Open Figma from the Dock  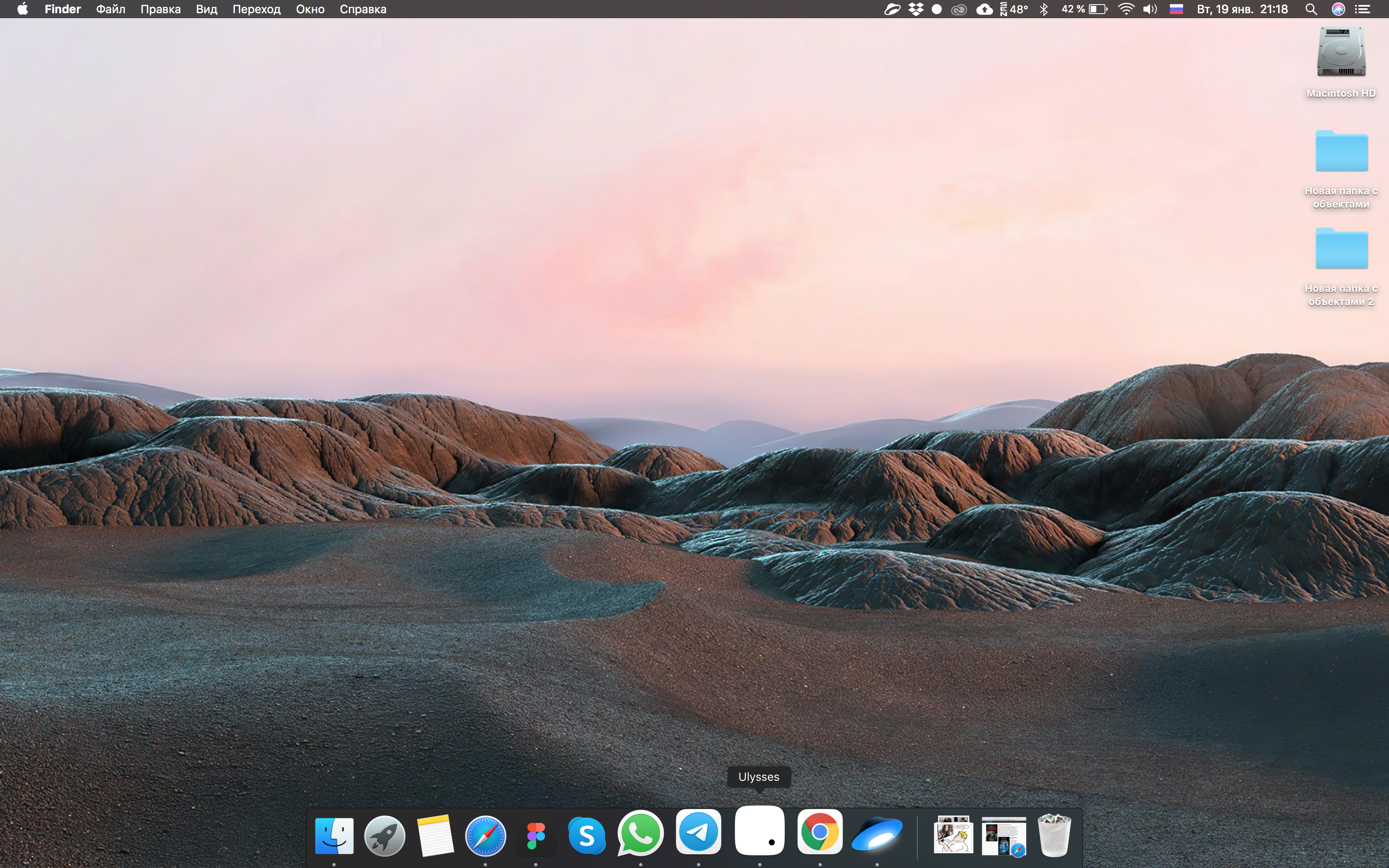click(x=535, y=836)
